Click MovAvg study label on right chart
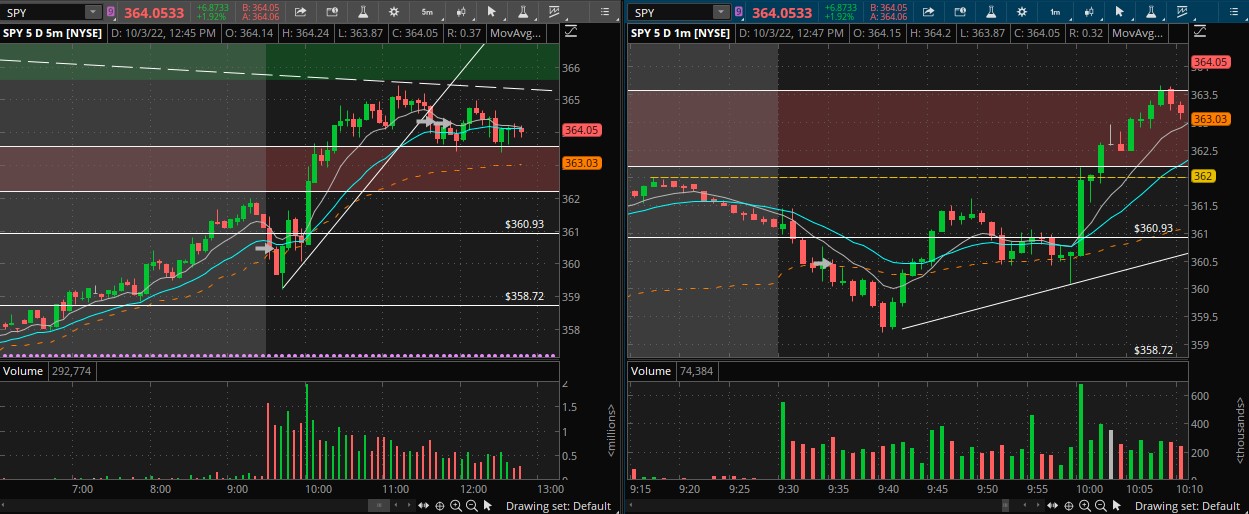The height and width of the screenshot is (514, 1249). tap(1137, 33)
